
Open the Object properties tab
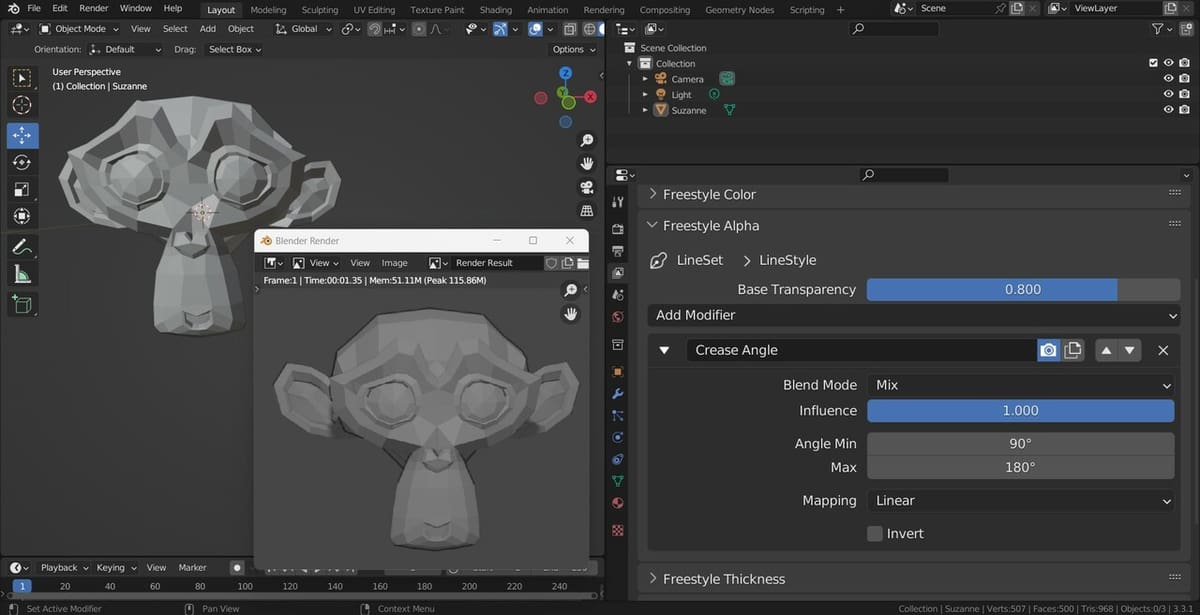618,371
